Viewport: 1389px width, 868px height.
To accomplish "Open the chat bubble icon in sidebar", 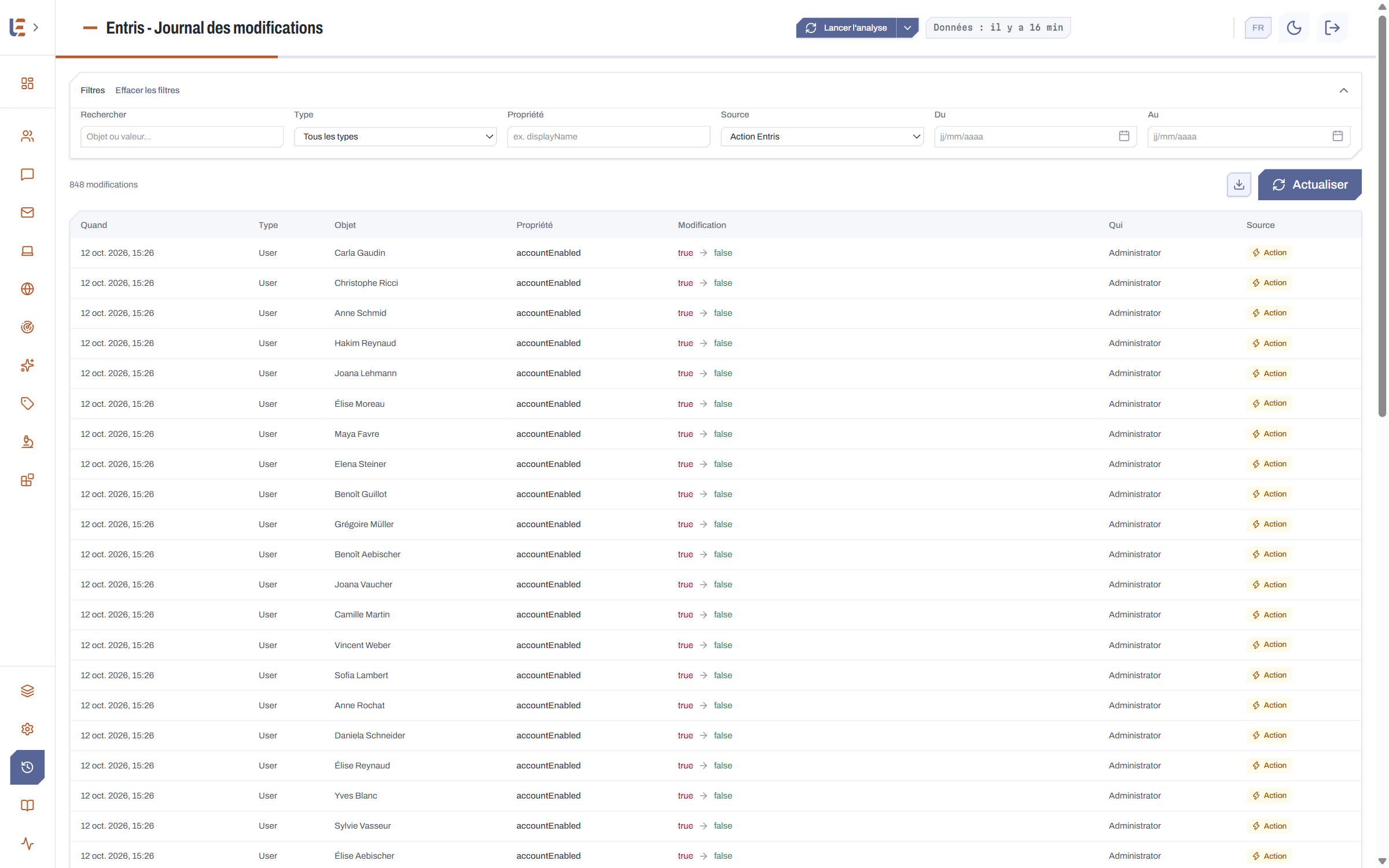I will [x=27, y=174].
